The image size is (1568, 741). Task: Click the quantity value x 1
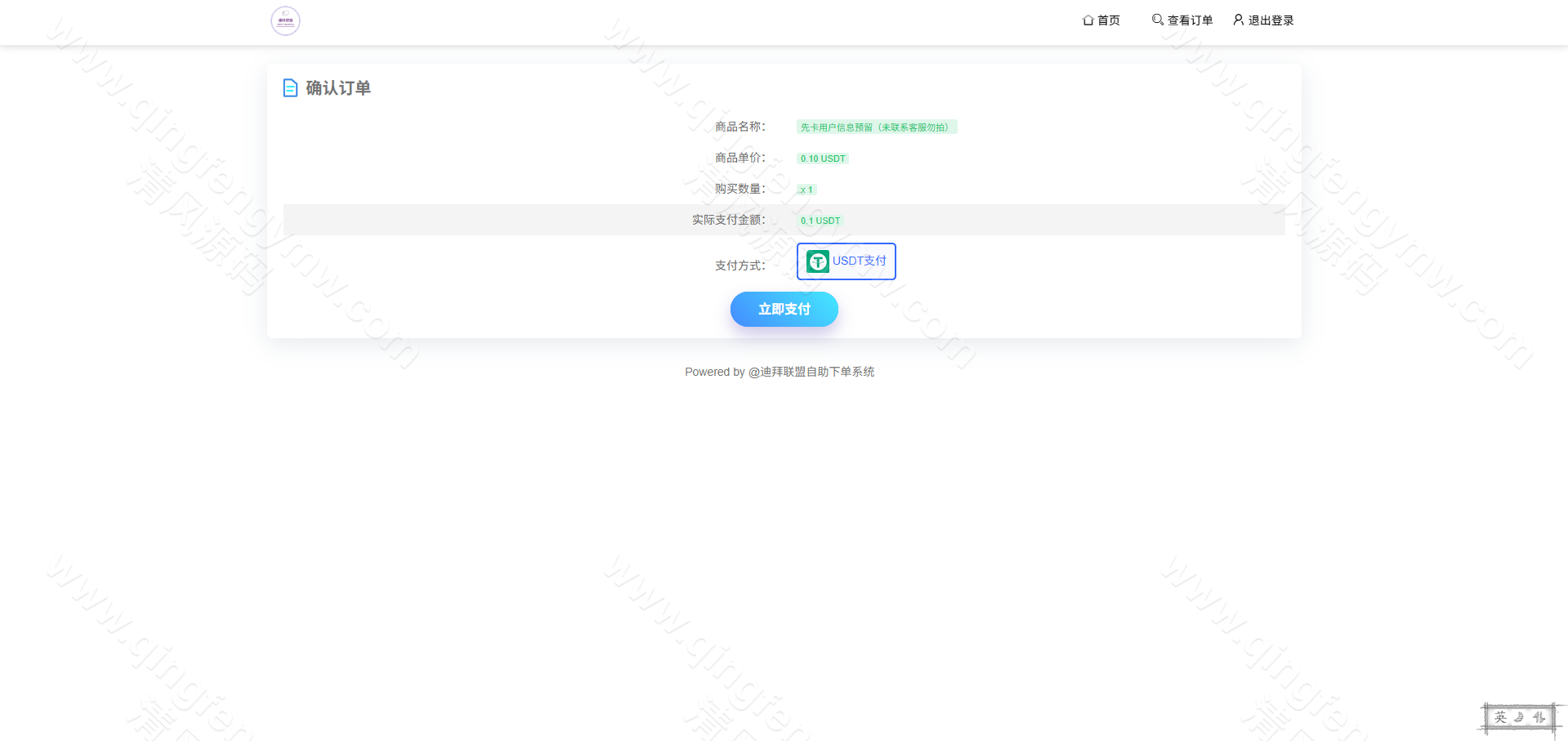(806, 190)
